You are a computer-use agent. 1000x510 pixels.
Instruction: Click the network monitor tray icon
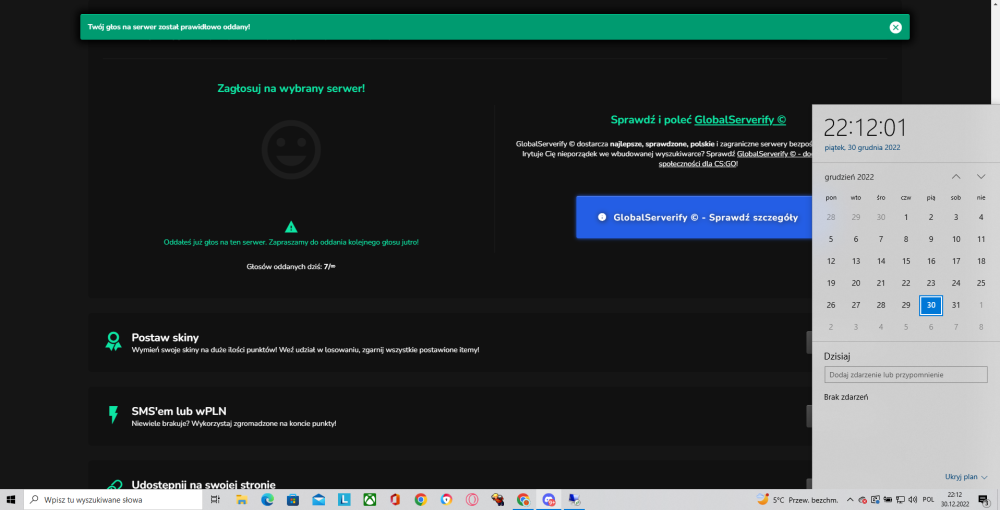coord(900,500)
